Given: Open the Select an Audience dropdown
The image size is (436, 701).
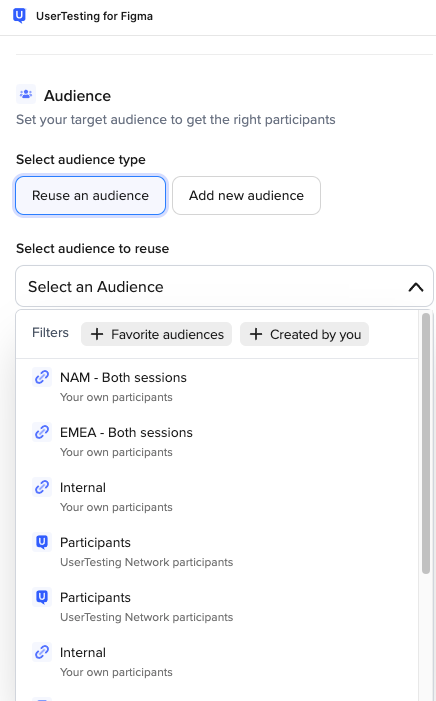Looking at the screenshot, I should click(x=224, y=286).
